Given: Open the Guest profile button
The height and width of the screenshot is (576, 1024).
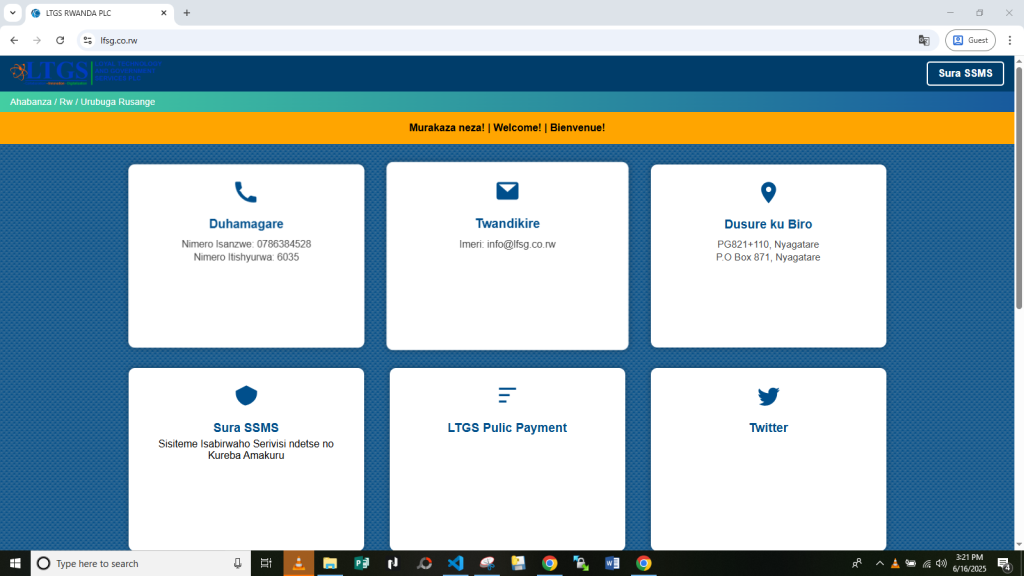Looking at the screenshot, I should point(970,40).
